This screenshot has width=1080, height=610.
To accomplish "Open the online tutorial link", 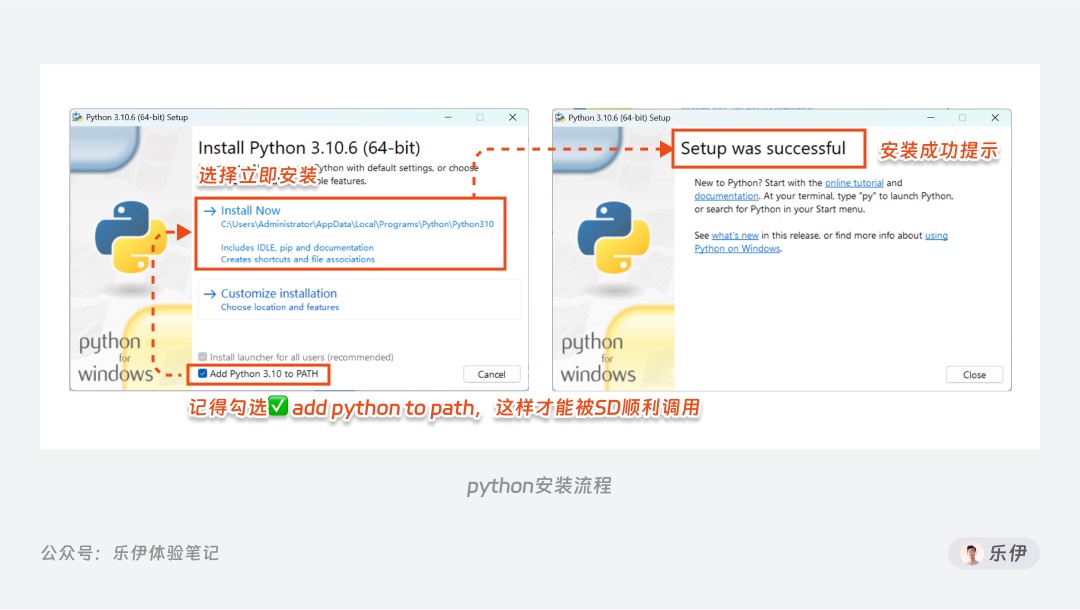I will [854, 183].
